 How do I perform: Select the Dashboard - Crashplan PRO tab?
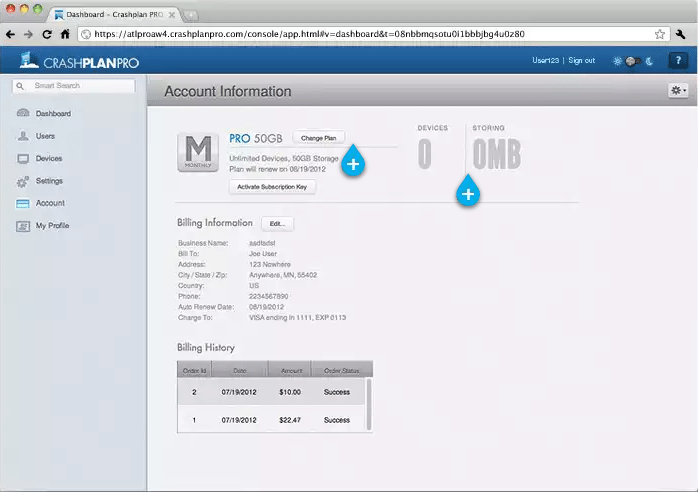pyautogui.click(x=115, y=15)
